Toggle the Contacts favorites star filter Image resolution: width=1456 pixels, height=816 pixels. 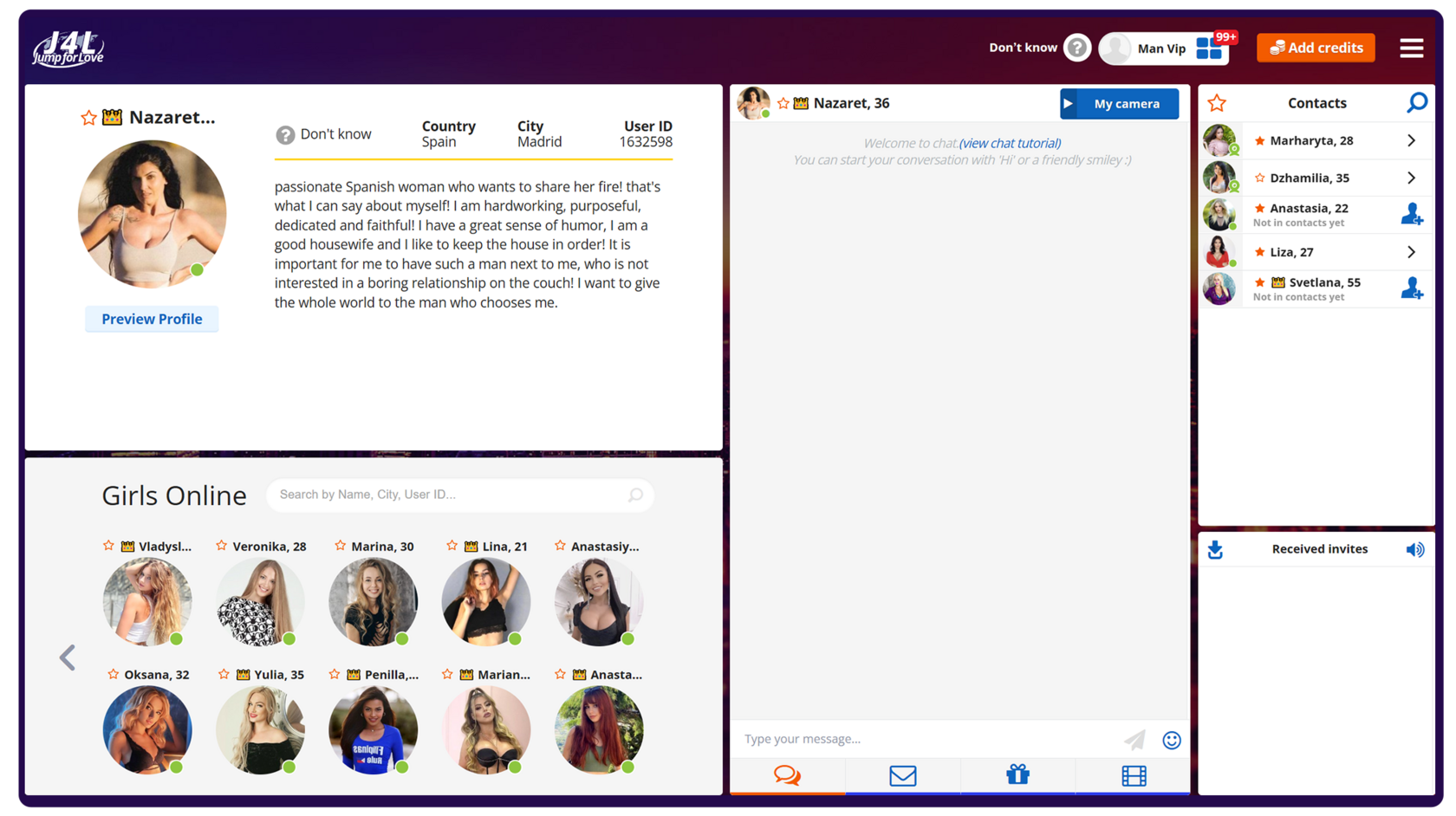(x=1217, y=103)
